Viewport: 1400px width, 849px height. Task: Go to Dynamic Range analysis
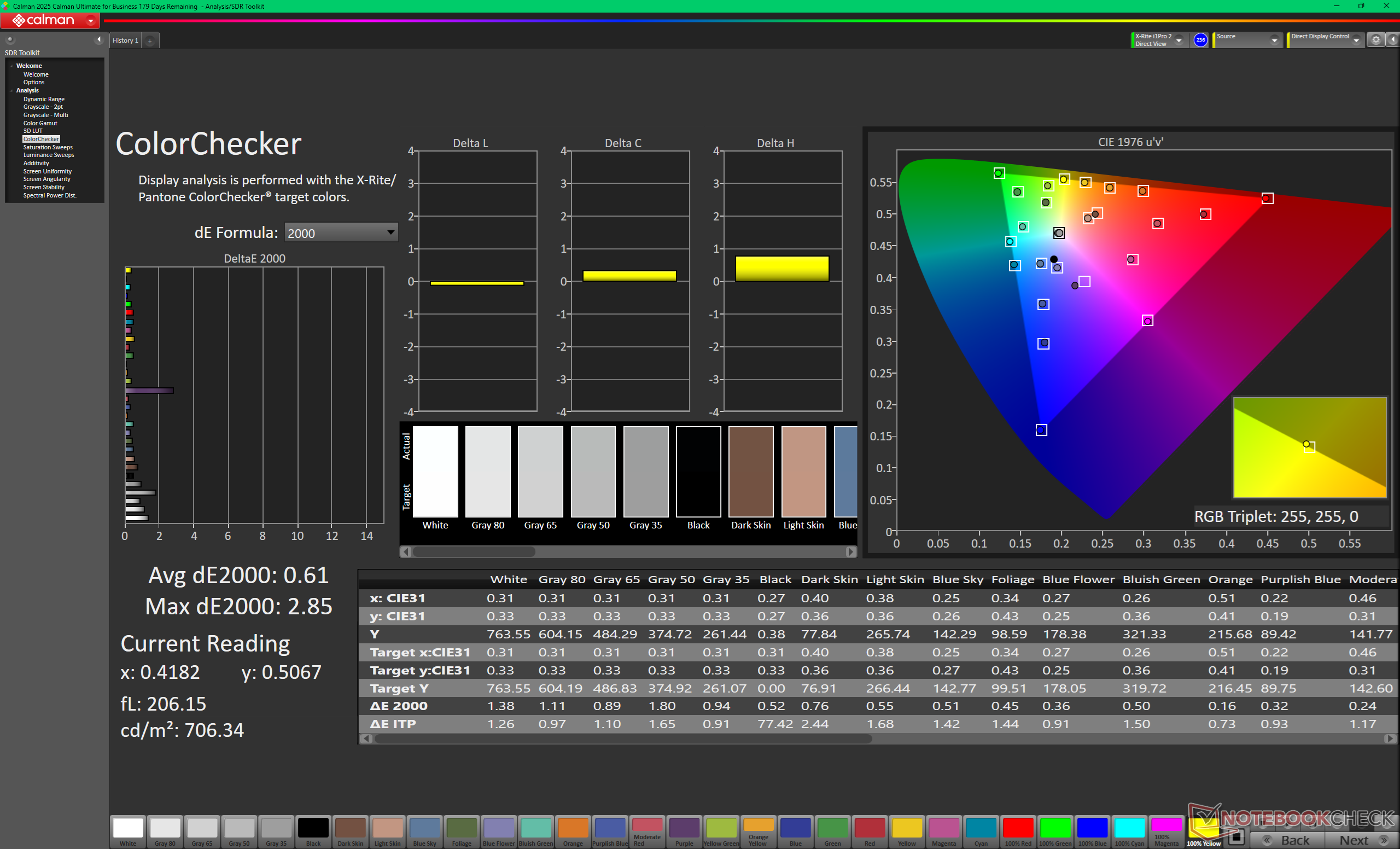pyautogui.click(x=44, y=99)
